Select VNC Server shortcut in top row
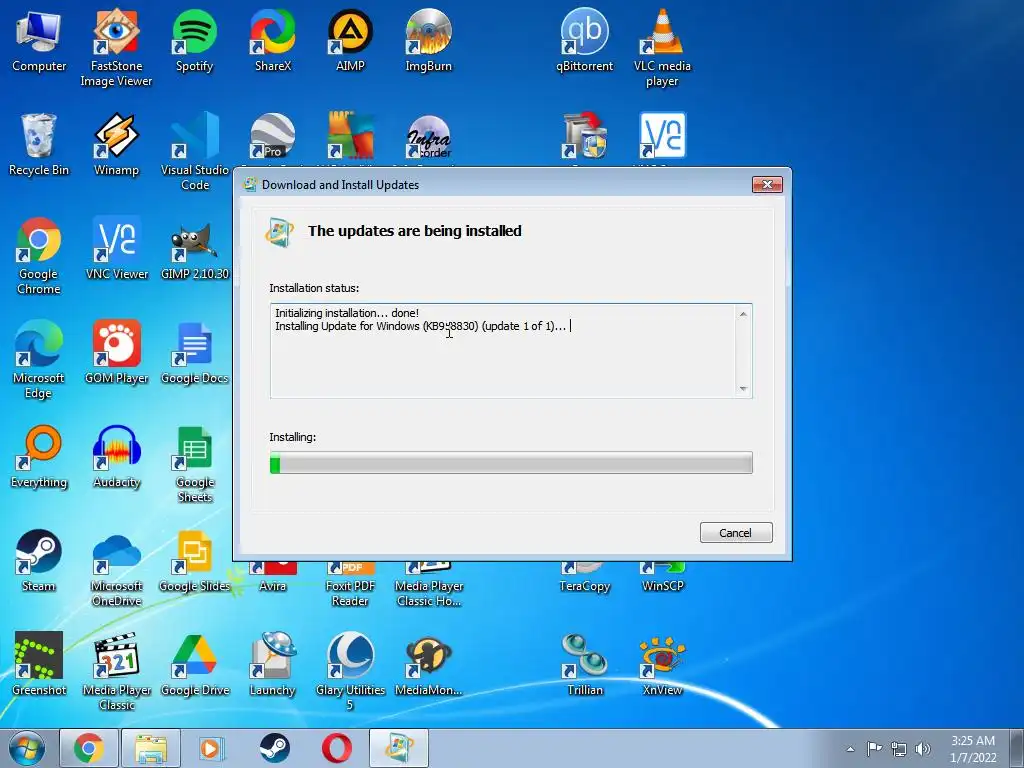This screenshot has height=768, width=1024. 662,136
